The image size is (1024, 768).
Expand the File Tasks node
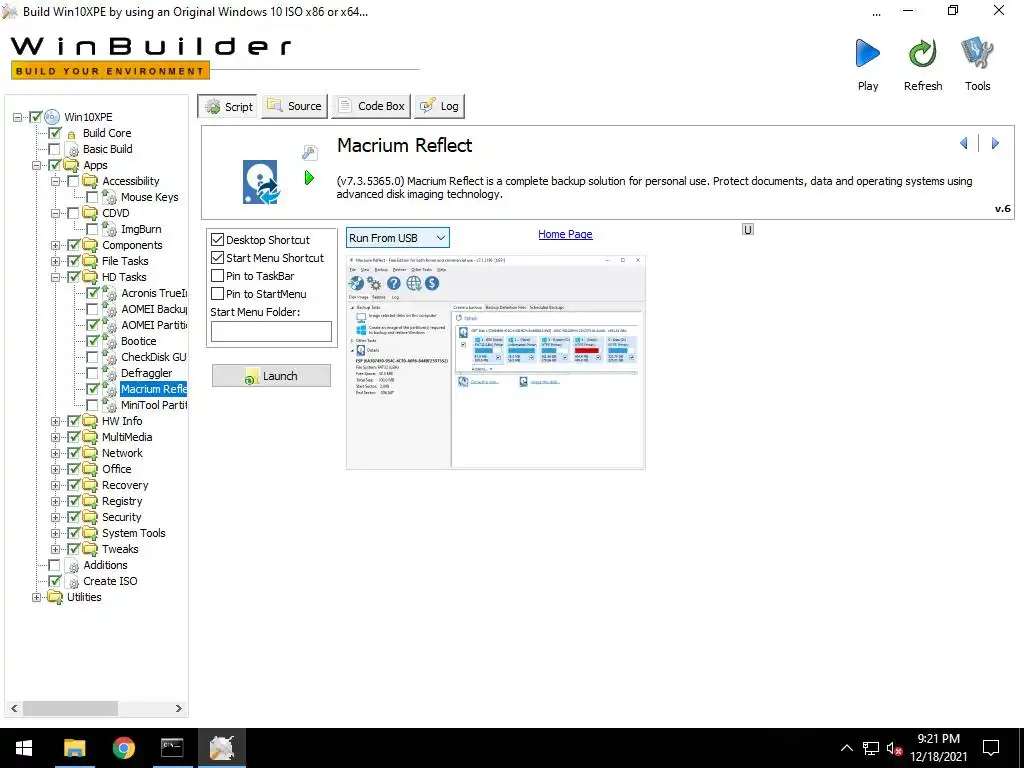click(56, 261)
